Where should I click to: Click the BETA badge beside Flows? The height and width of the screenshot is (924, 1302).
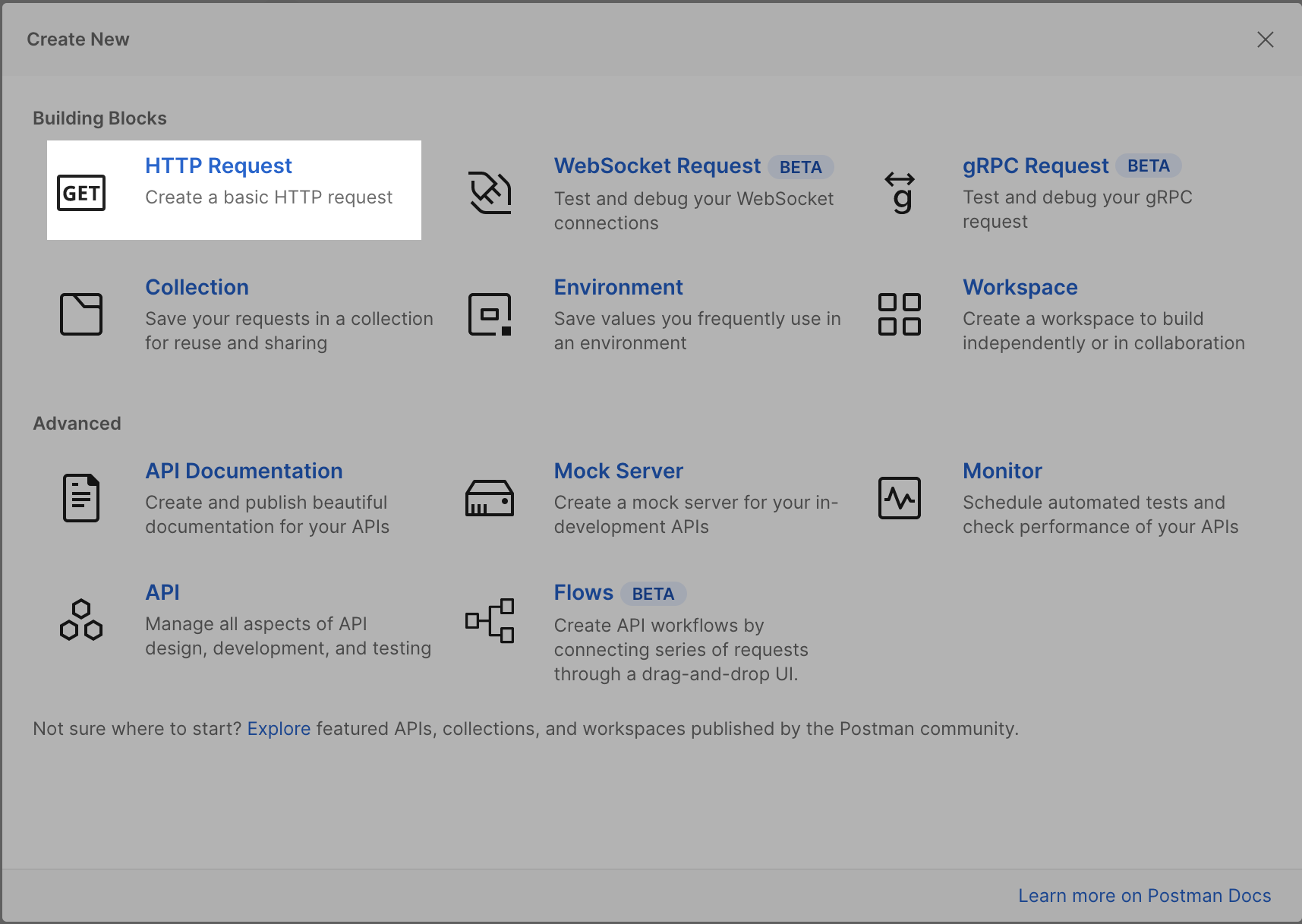coord(653,594)
